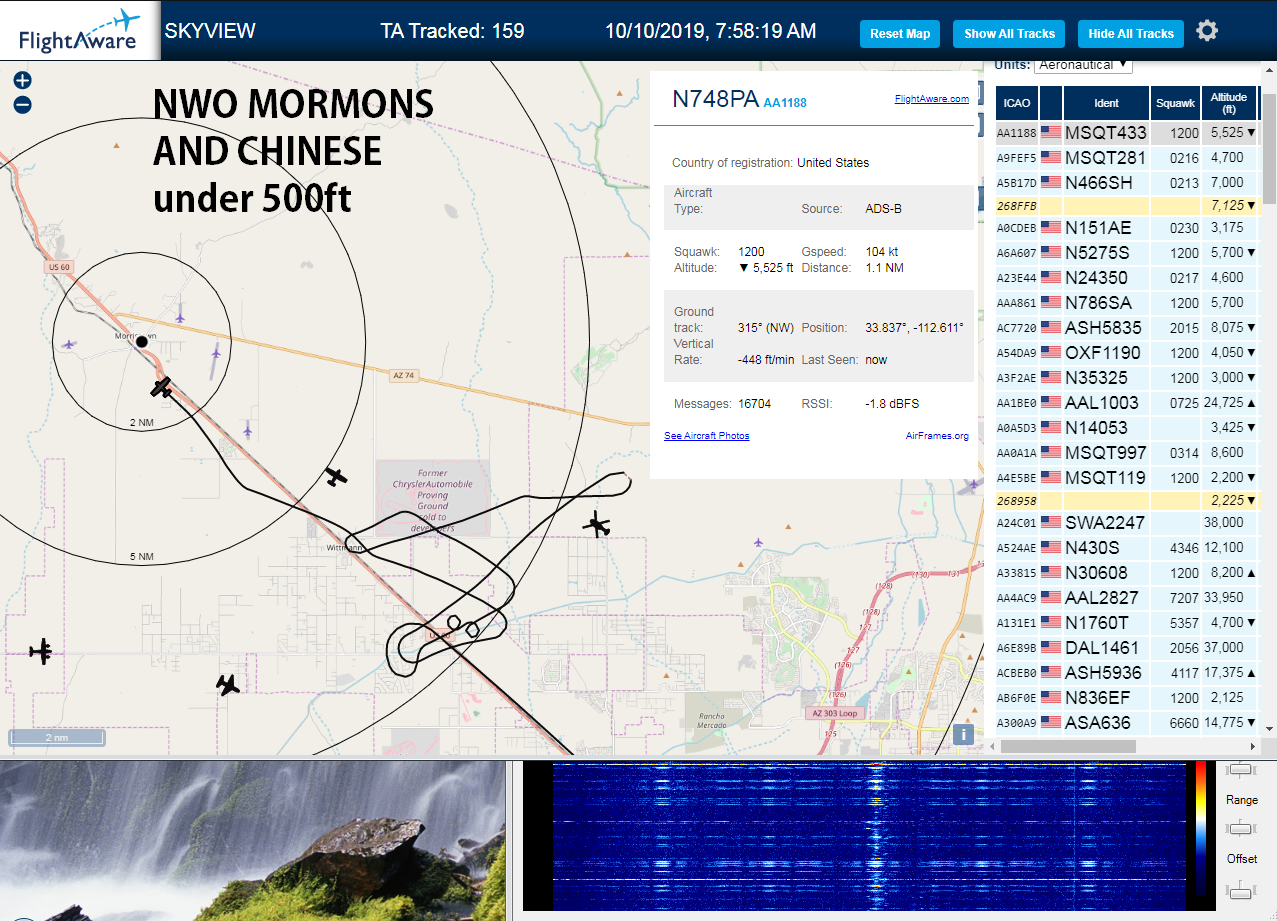Click the spectrum color scale bar
This screenshot has width=1277, height=921.
[1202, 828]
